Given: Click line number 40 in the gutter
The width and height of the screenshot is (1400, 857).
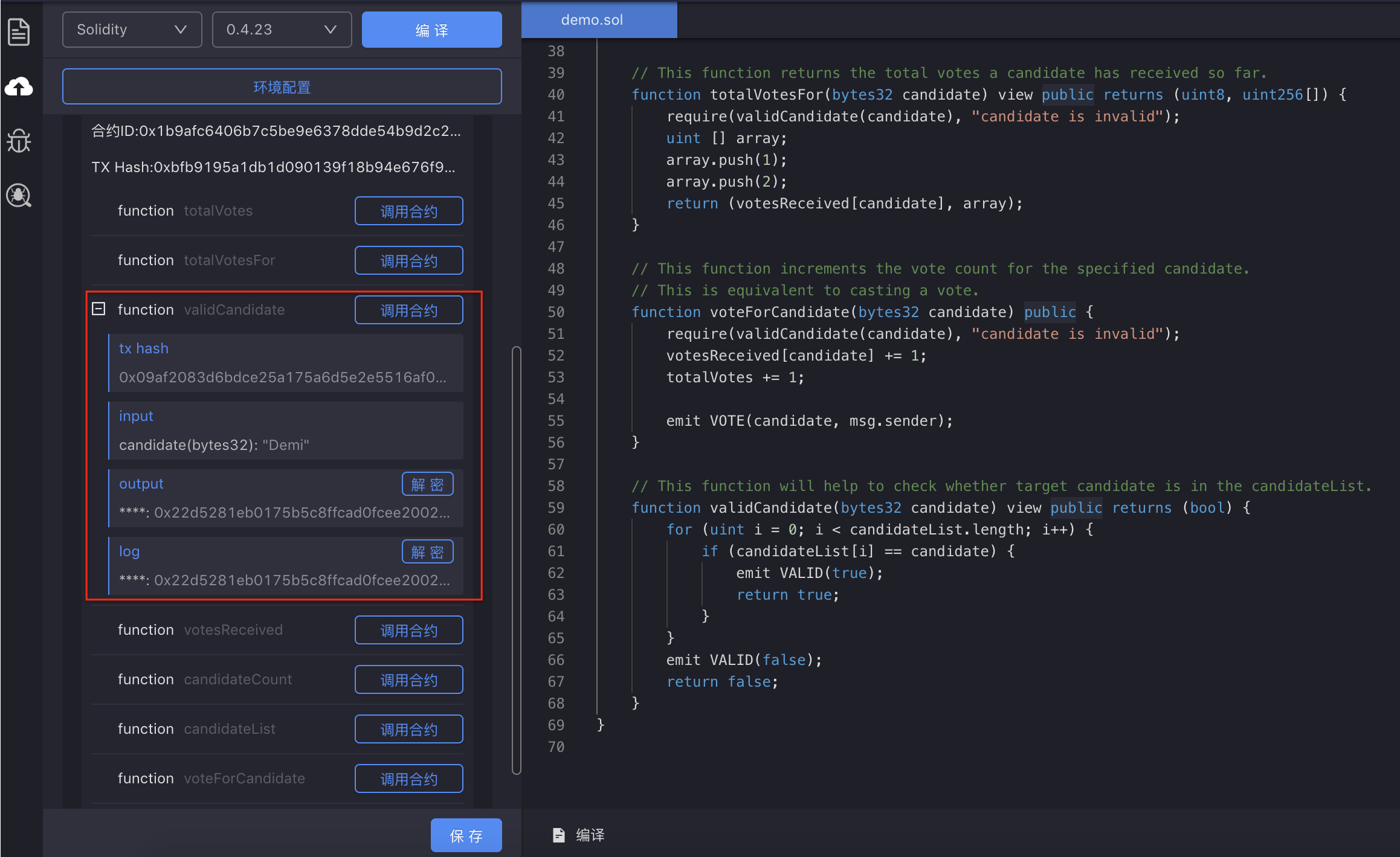Looking at the screenshot, I should [x=556, y=95].
